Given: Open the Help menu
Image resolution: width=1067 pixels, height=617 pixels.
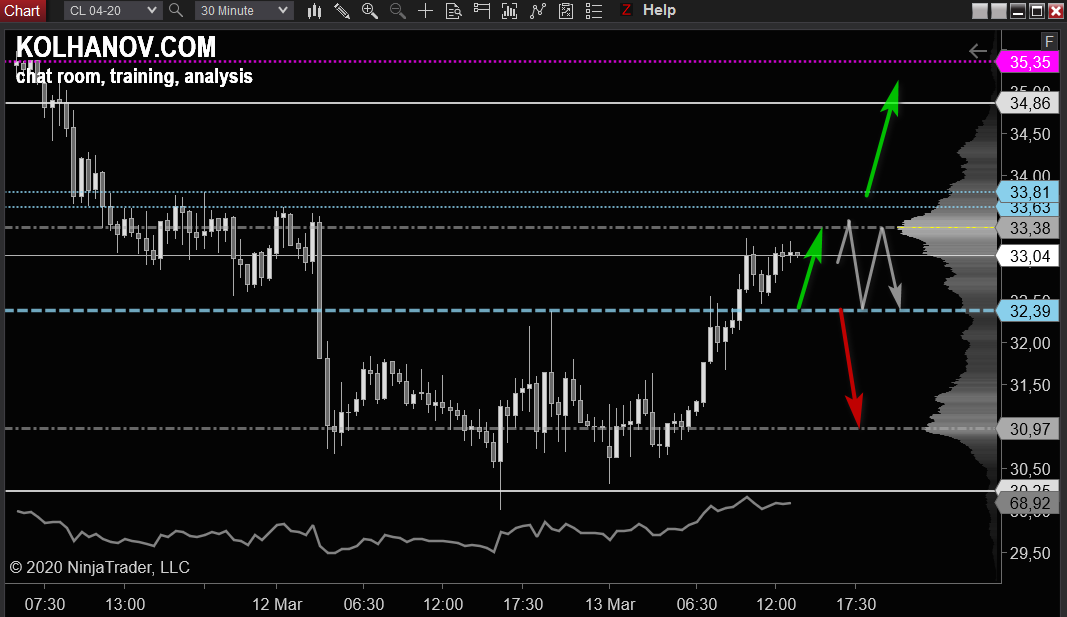Looking at the screenshot, I should [x=659, y=10].
